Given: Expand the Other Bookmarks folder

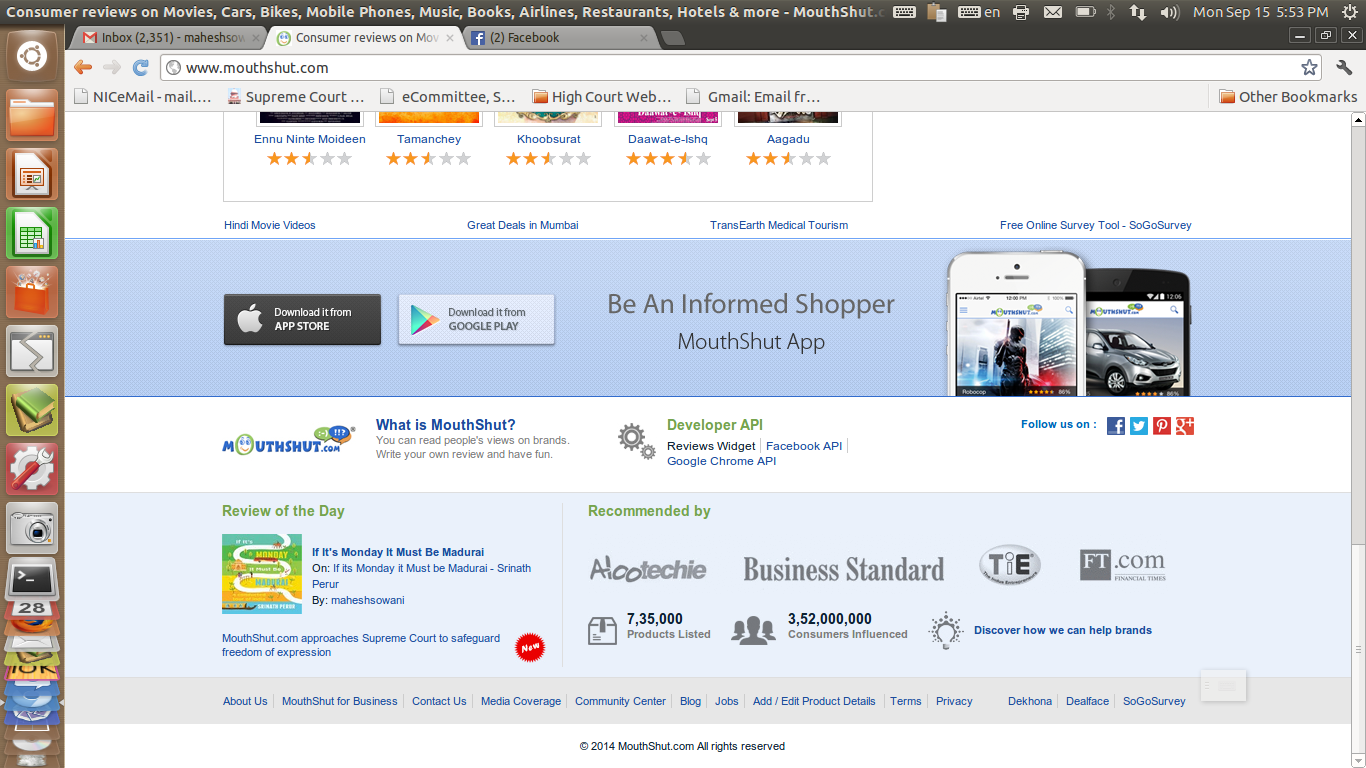Looking at the screenshot, I should 1288,97.
